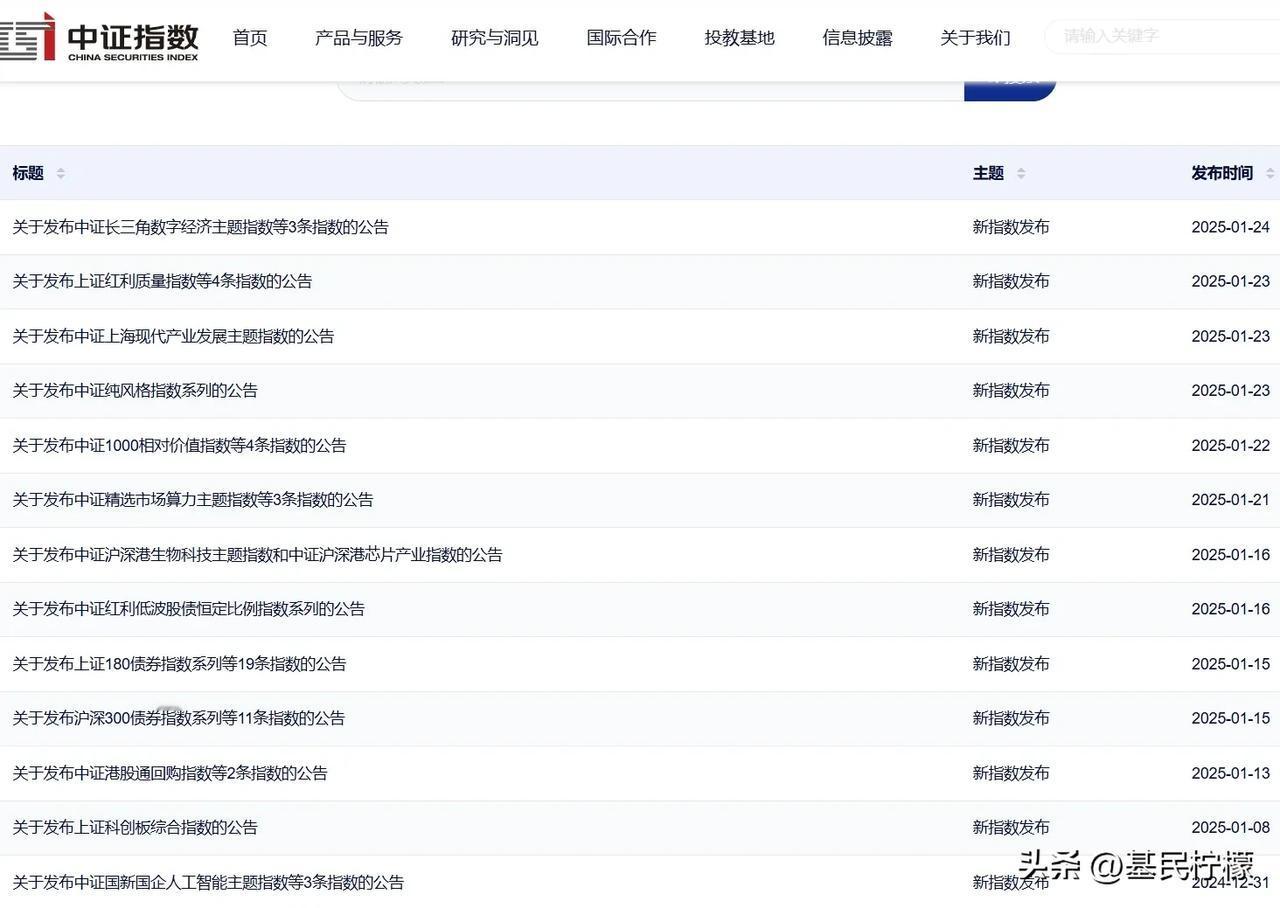Open the 信息披露 menu
The width and height of the screenshot is (1280, 908).
click(858, 38)
